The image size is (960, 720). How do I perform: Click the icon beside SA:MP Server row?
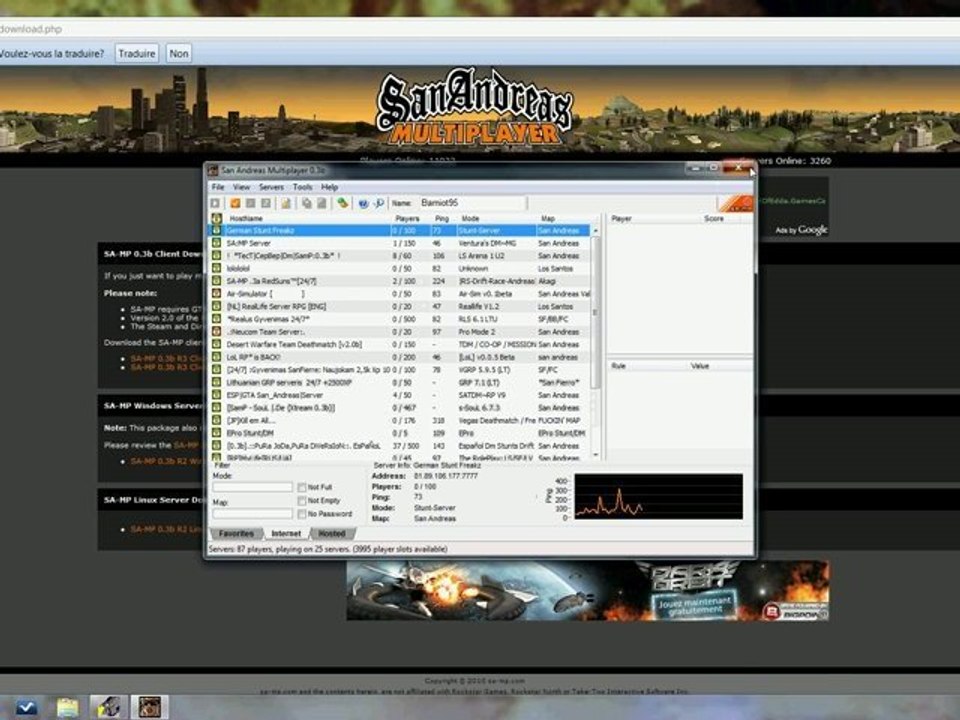[x=217, y=243]
